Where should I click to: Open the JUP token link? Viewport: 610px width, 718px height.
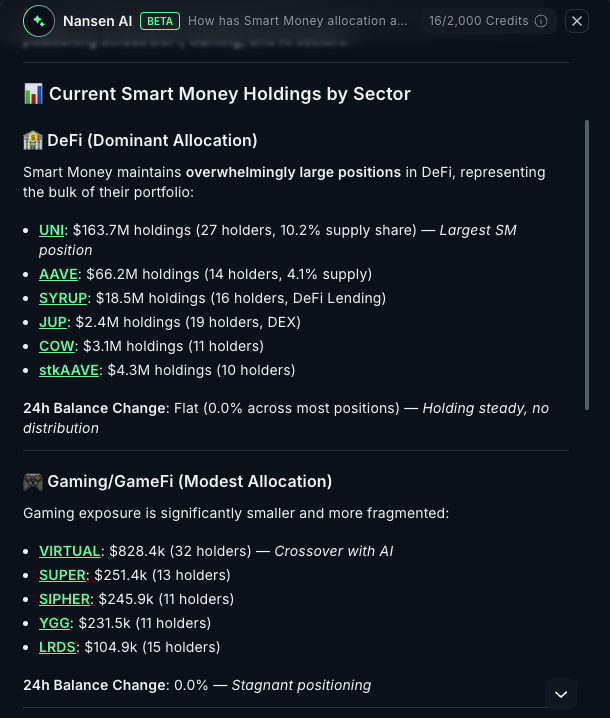point(53,322)
